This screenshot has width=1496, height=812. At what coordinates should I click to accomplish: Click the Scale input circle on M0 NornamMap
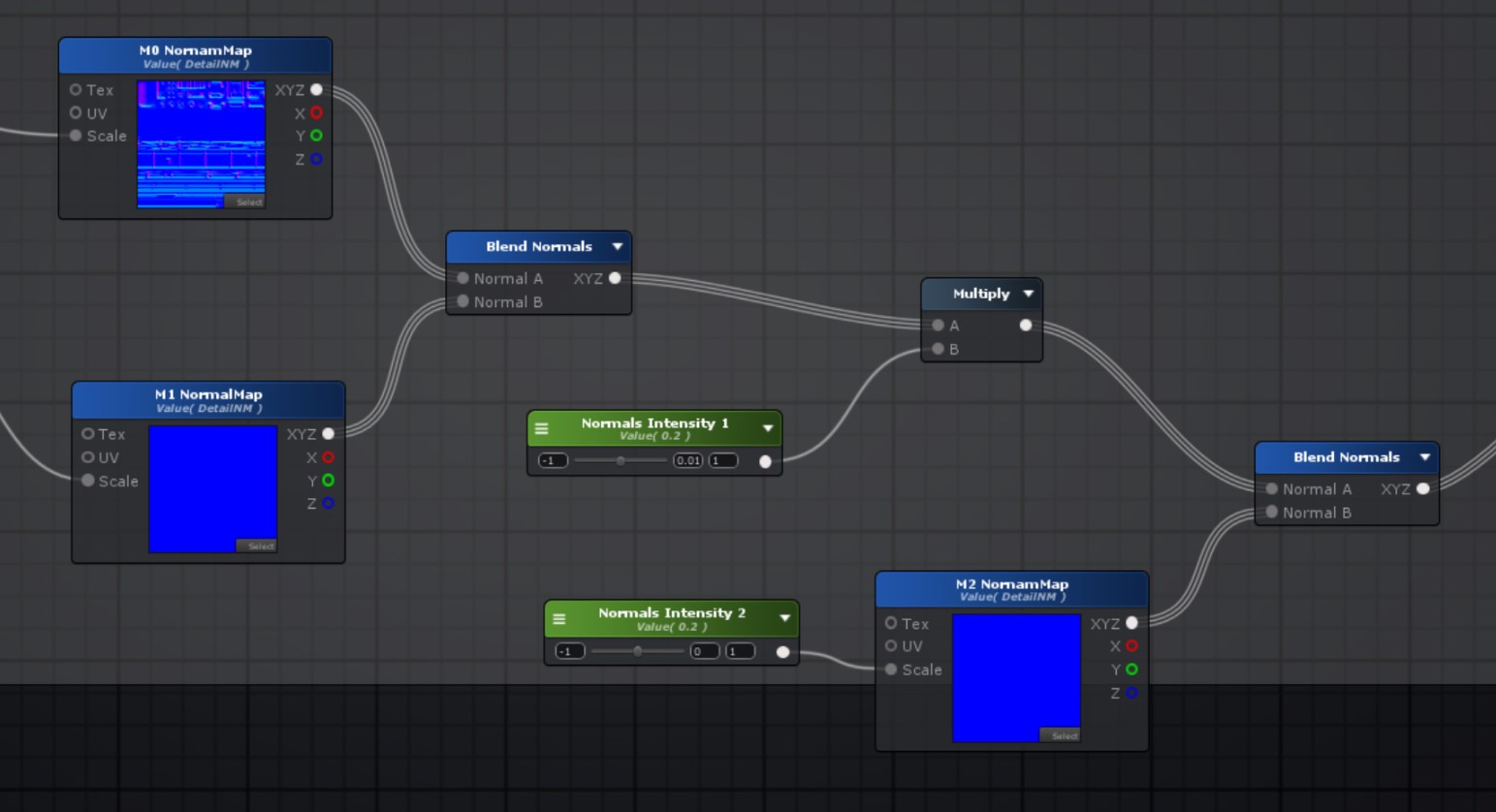(76, 136)
